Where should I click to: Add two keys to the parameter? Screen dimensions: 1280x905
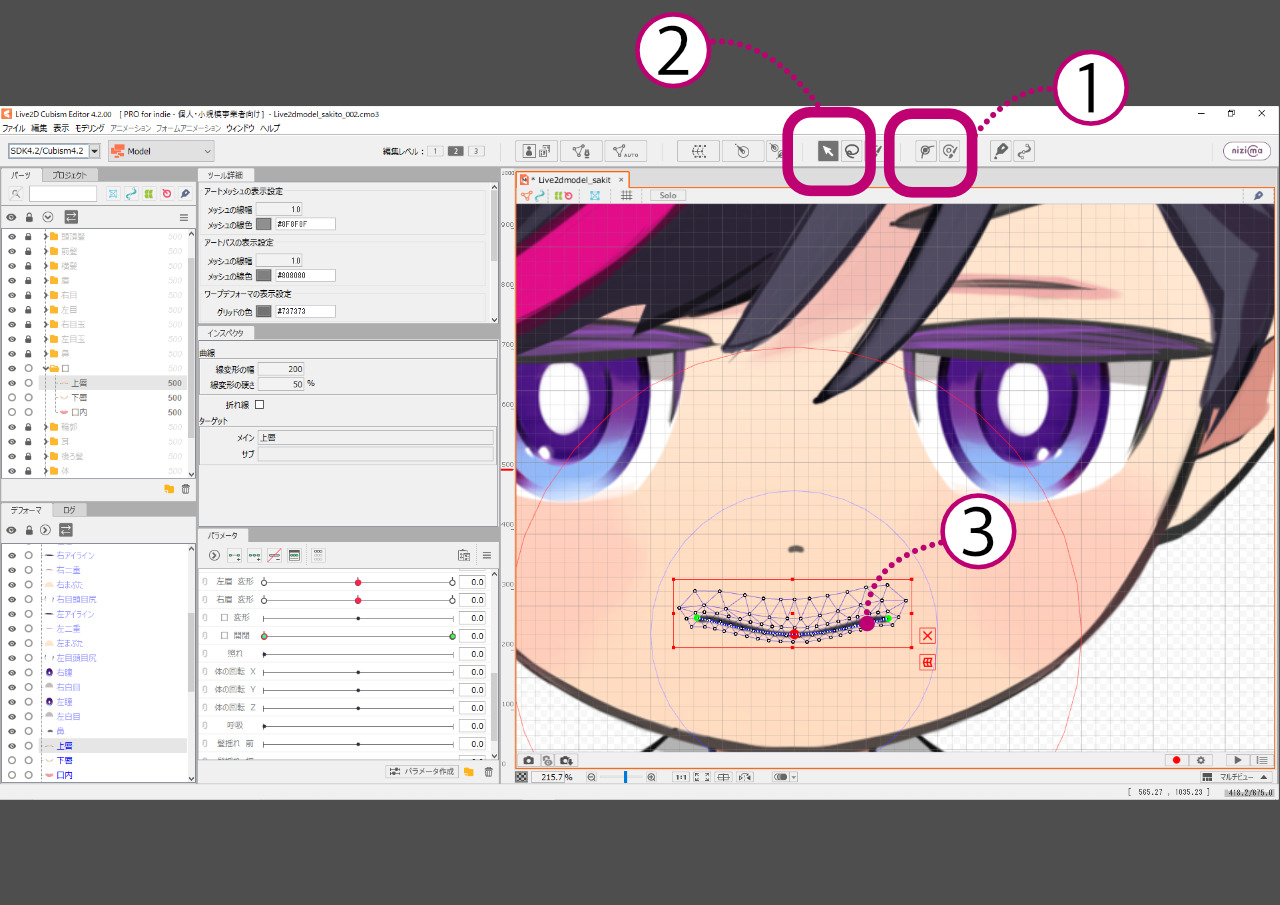pyautogui.click(x=234, y=555)
